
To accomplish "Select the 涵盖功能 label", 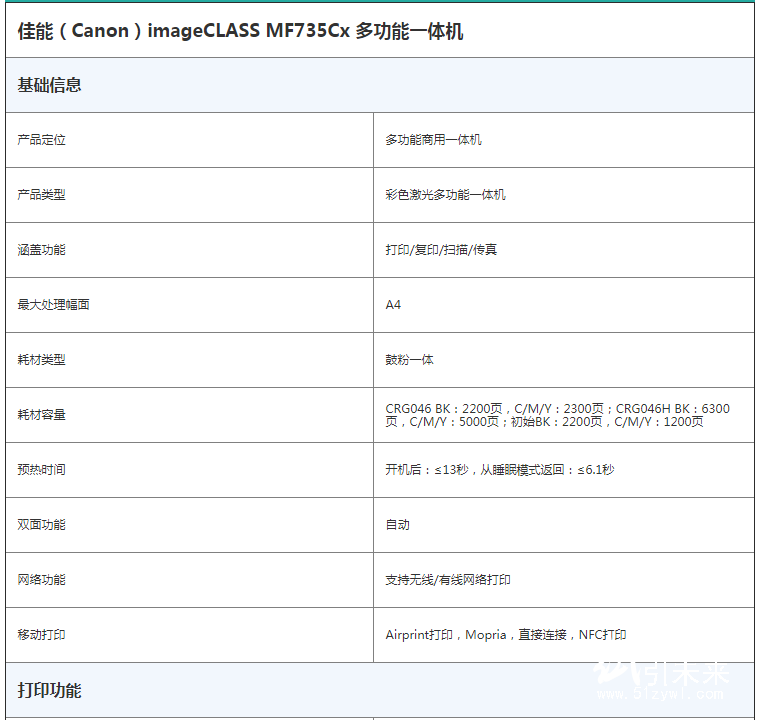I will 41,250.
